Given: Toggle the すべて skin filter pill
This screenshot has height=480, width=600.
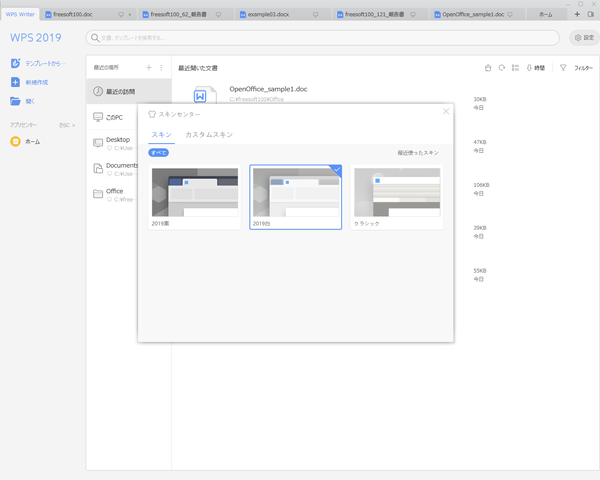Looking at the screenshot, I should (158, 153).
